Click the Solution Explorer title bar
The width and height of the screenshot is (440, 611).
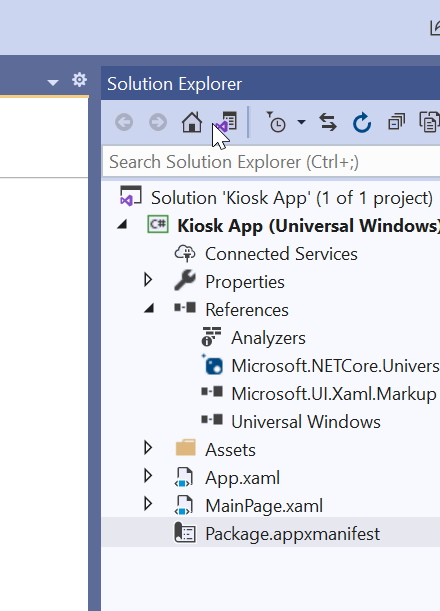[270, 83]
